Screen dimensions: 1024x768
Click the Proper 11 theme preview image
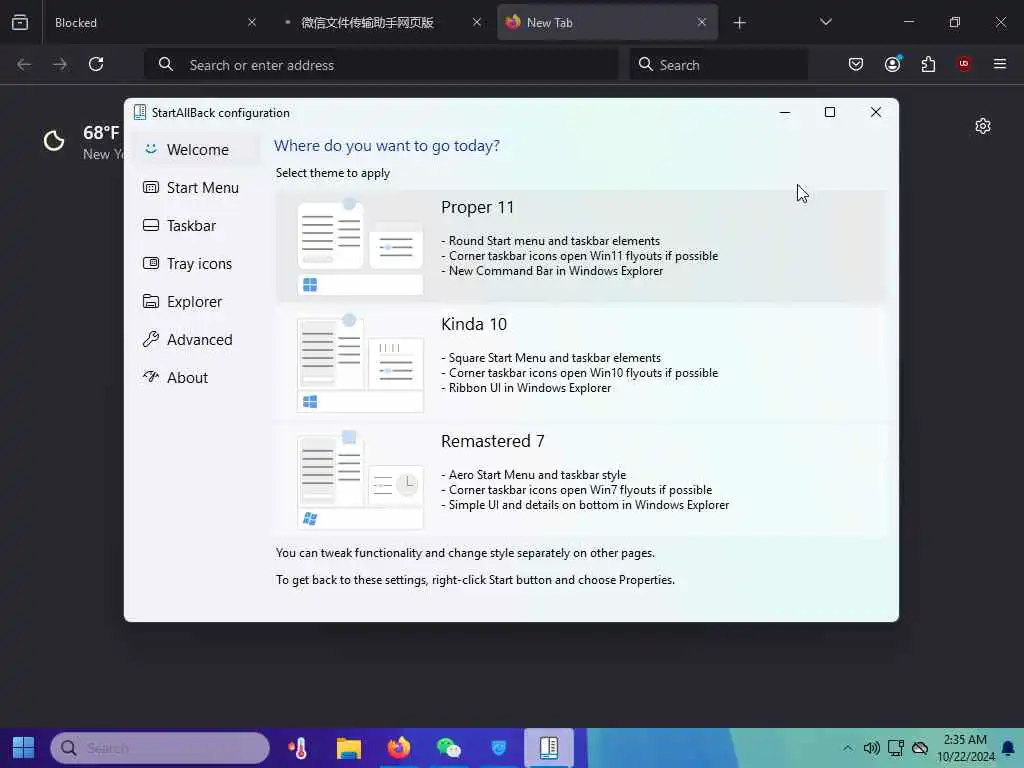click(x=360, y=246)
